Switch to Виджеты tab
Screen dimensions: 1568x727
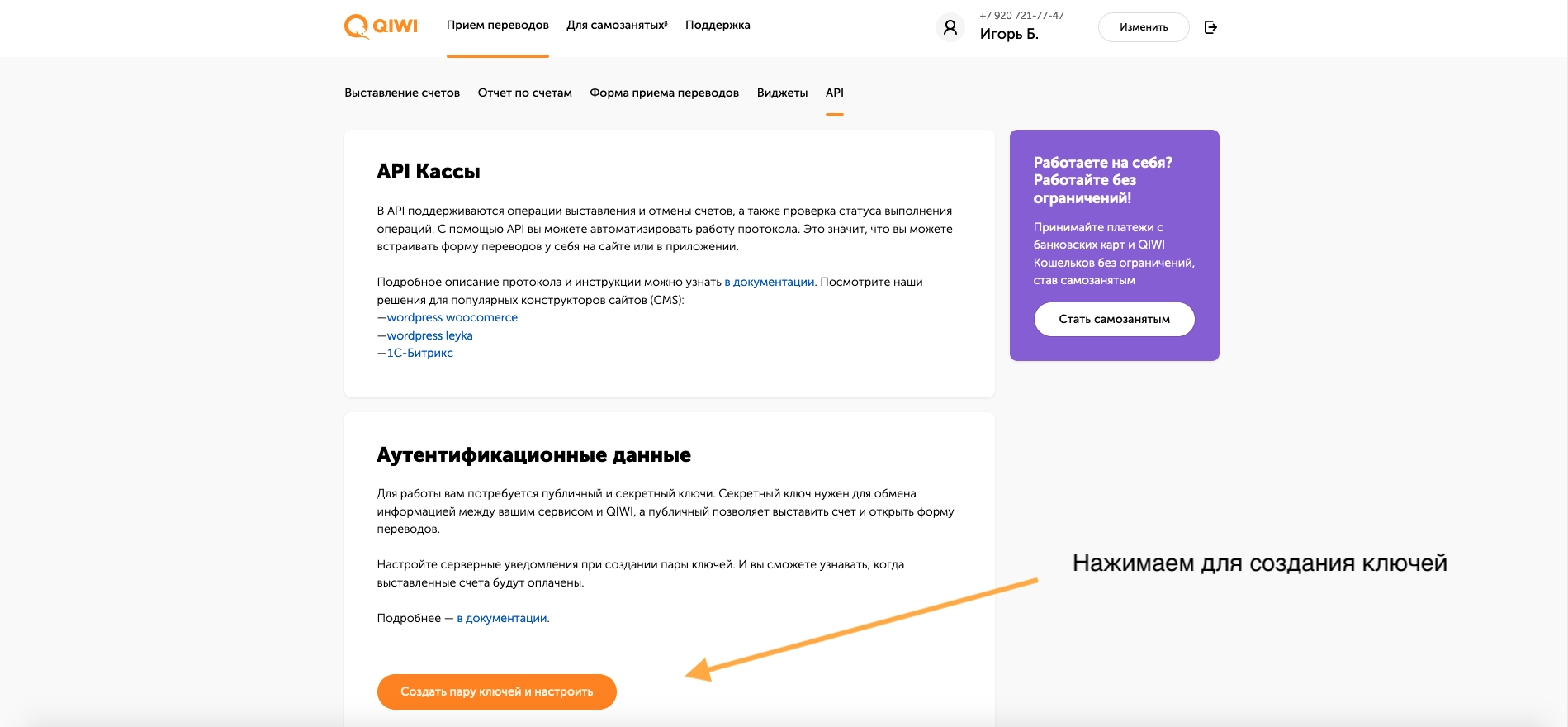click(x=782, y=93)
